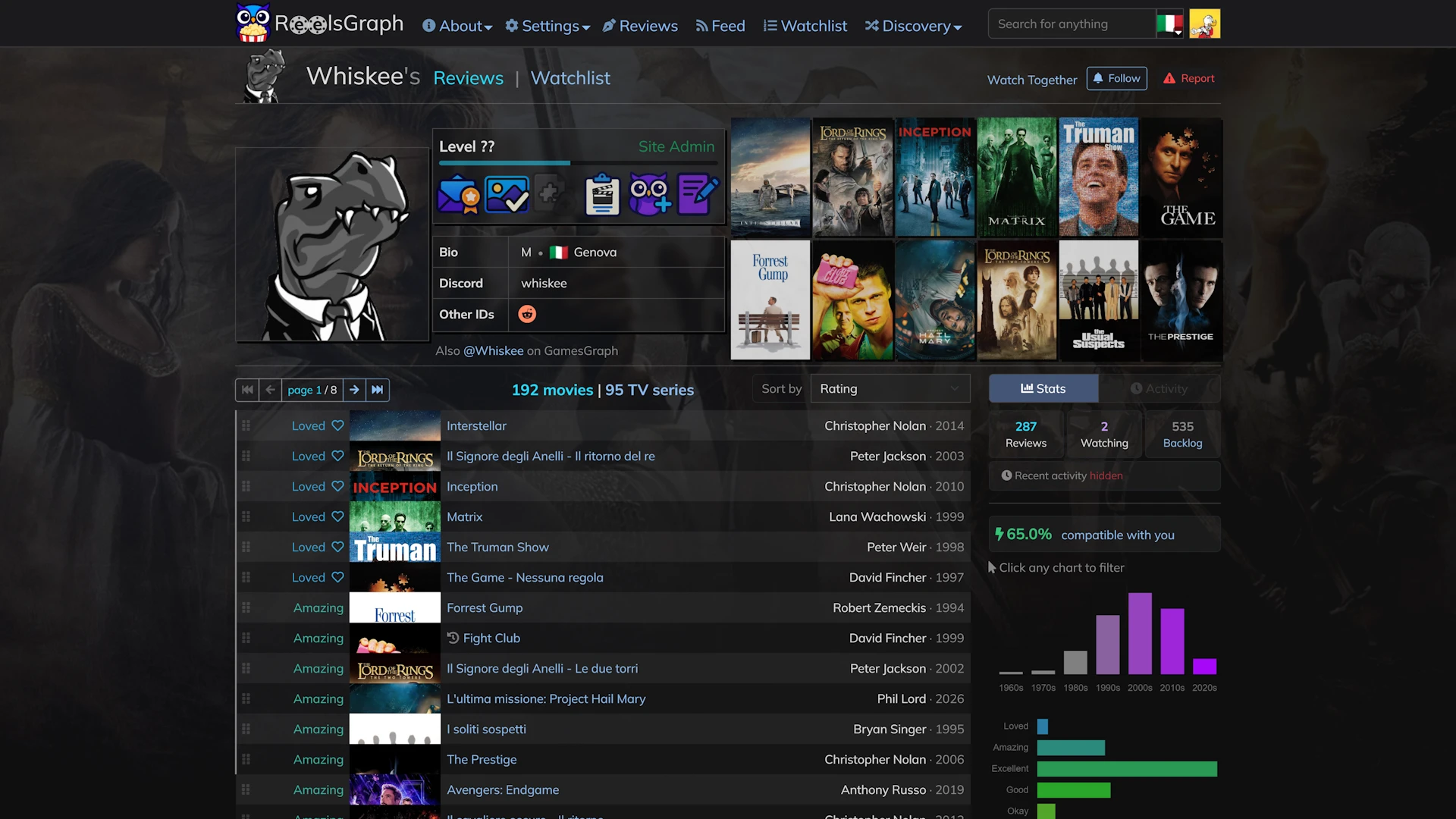The width and height of the screenshot is (1456, 819).
Task: Click the heart icon next to Matrix
Action: coord(337,517)
